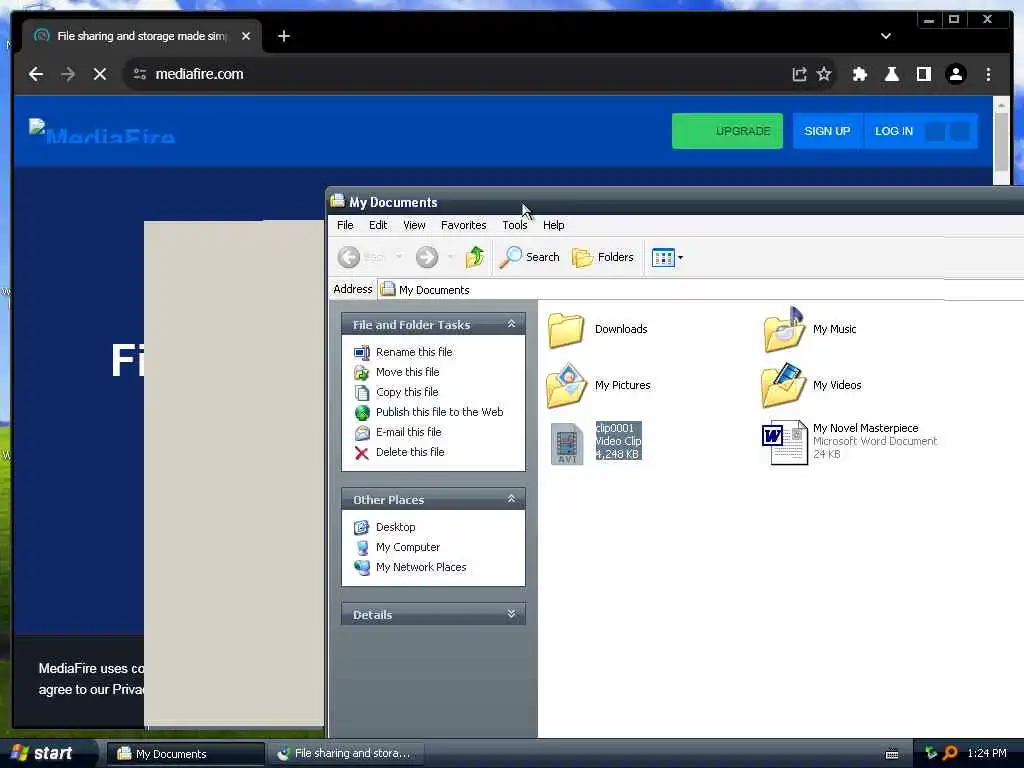The width and height of the screenshot is (1024, 768).
Task: Open a new browser tab with plus
Action: click(283, 36)
